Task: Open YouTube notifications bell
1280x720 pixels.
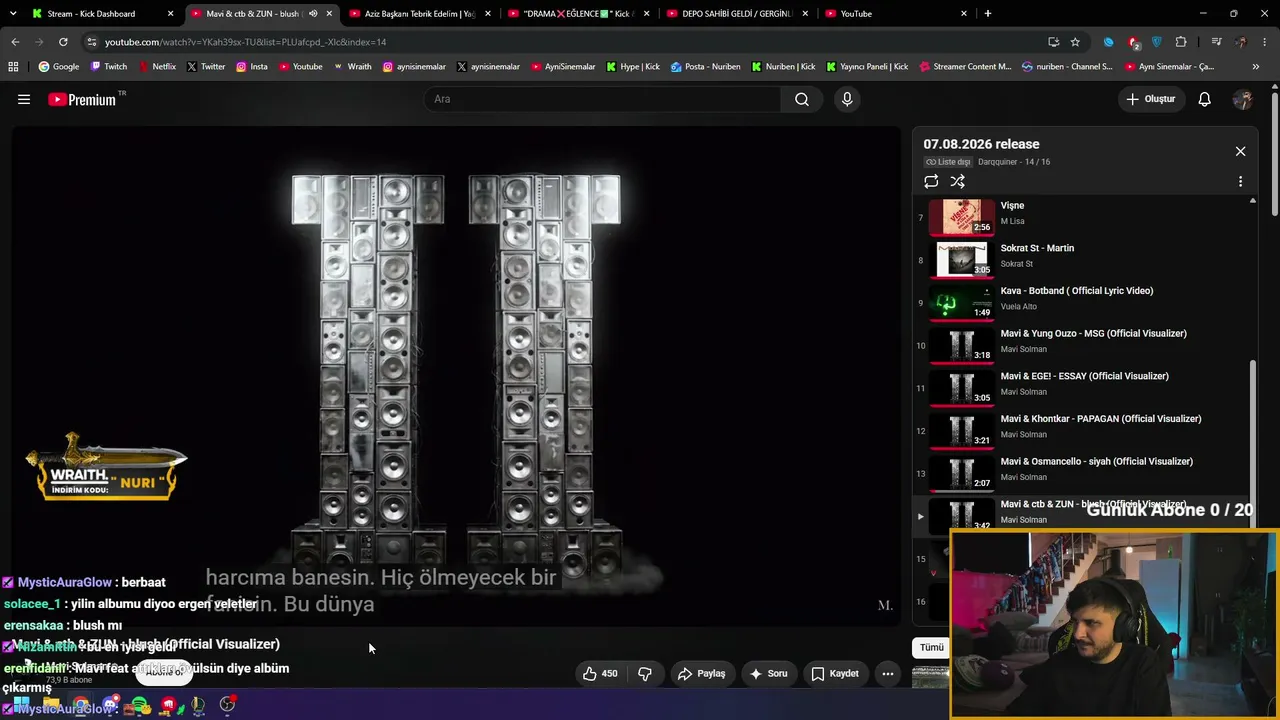Action: (x=1205, y=99)
